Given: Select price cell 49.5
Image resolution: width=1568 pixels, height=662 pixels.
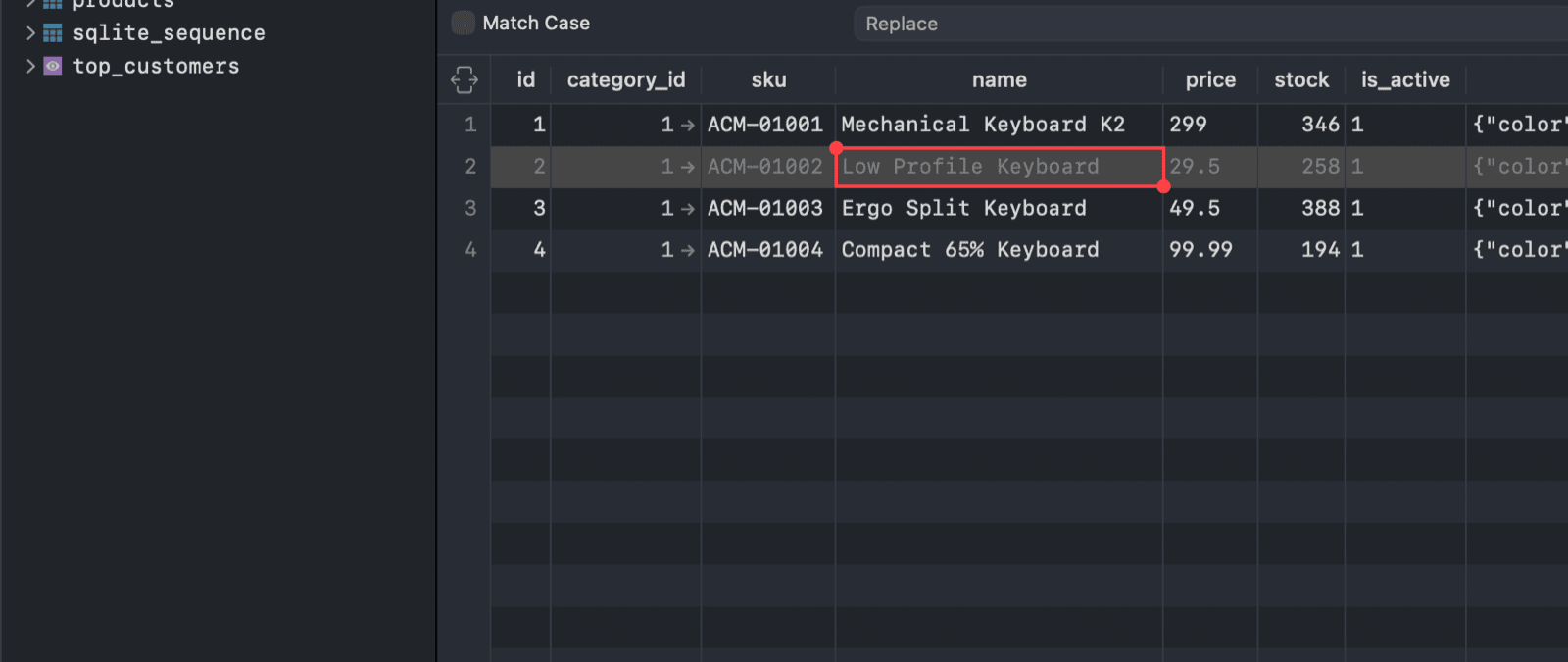Looking at the screenshot, I should (1210, 208).
